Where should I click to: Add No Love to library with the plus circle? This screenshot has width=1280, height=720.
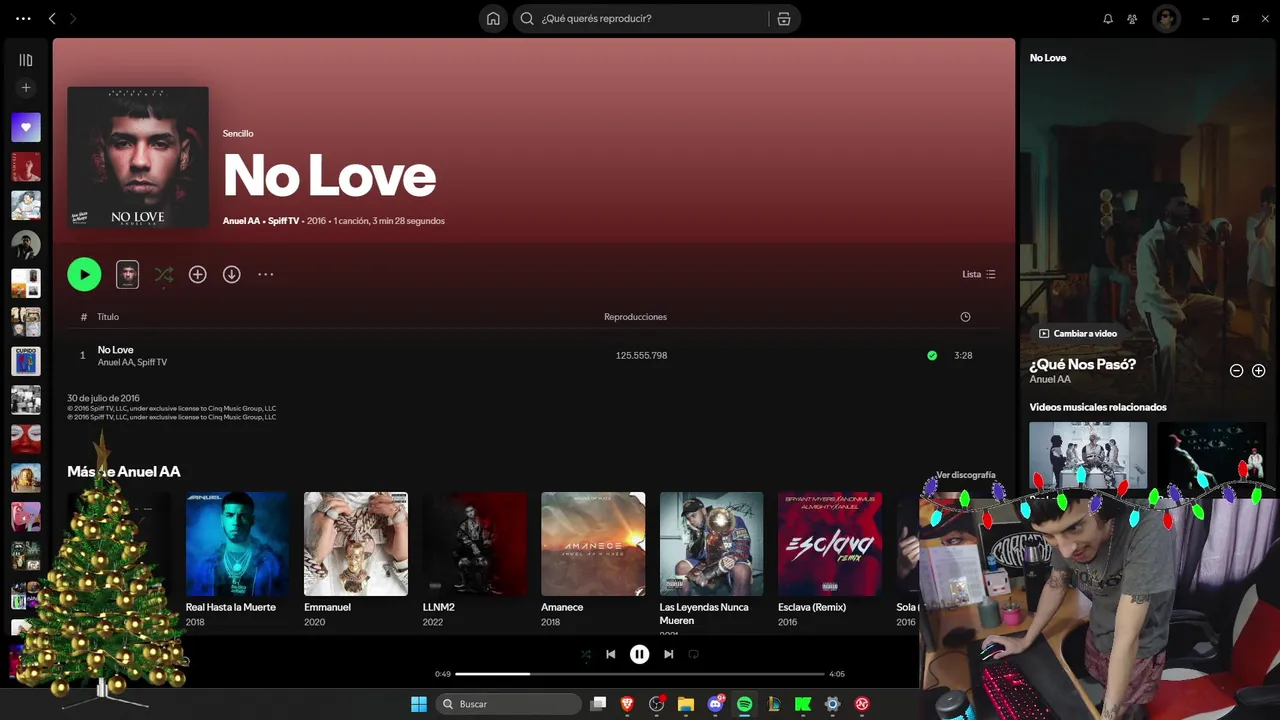click(198, 274)
